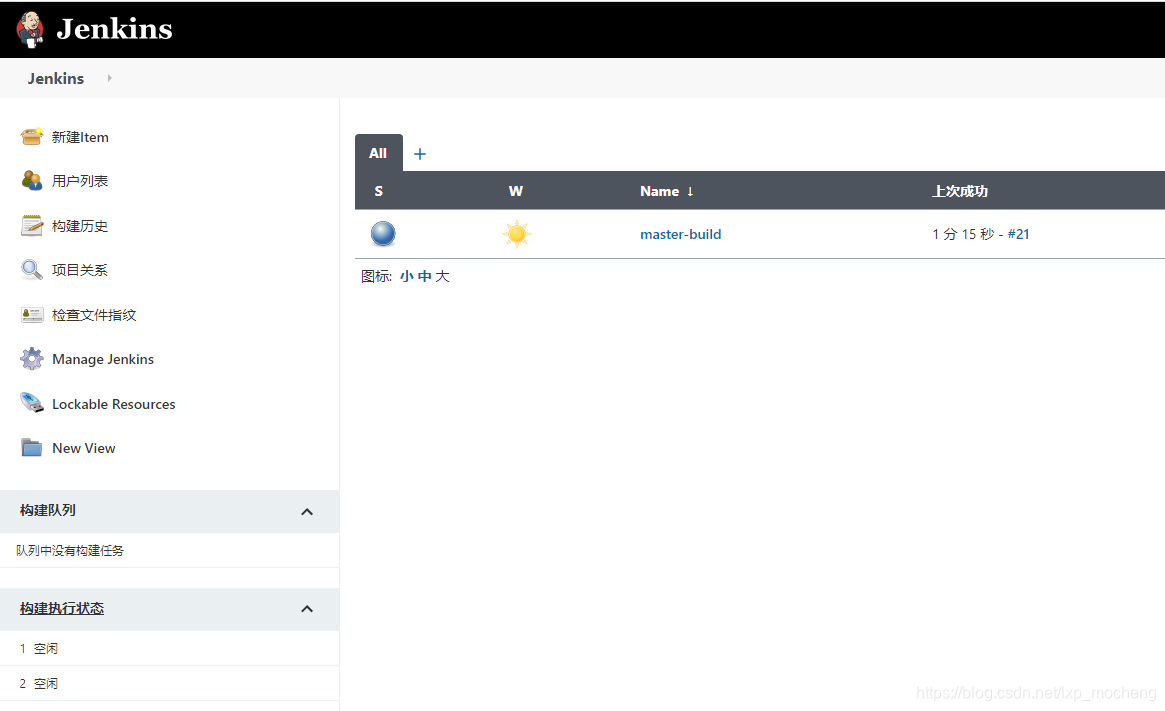Open the master-build job link
The width and height of the screenshot is (1165, 711).
tap(681, 234)
